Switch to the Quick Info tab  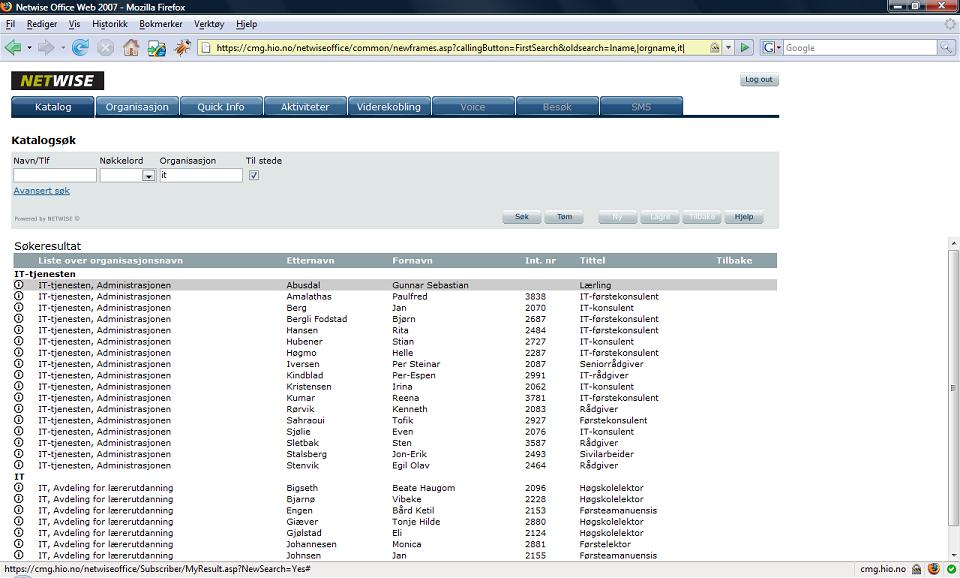click(x=221, y=107)
